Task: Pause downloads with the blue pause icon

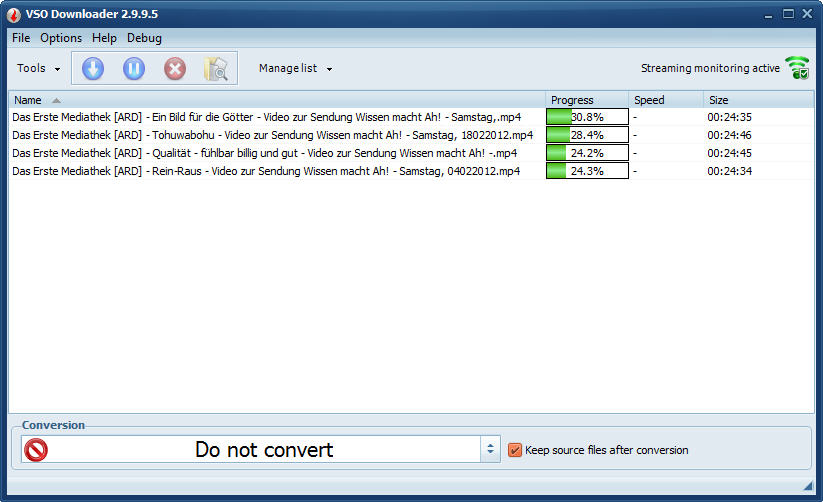Action: (134, 68)
